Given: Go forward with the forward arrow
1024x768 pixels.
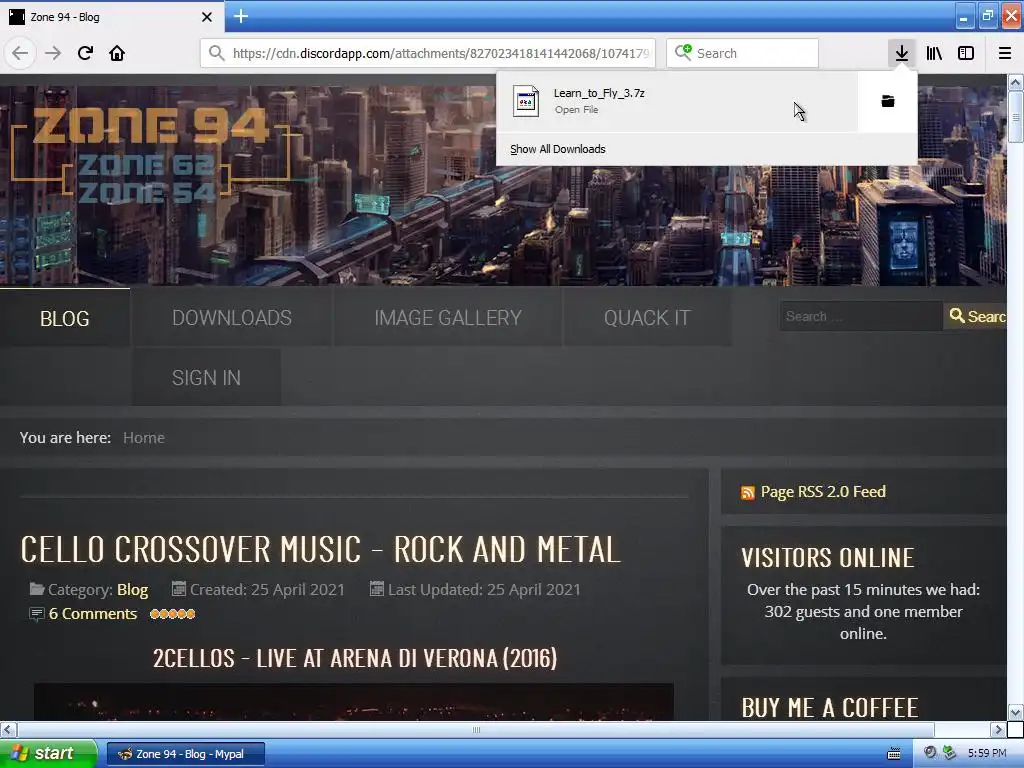Looking at the screenshot, I should [x=53, y=53].
